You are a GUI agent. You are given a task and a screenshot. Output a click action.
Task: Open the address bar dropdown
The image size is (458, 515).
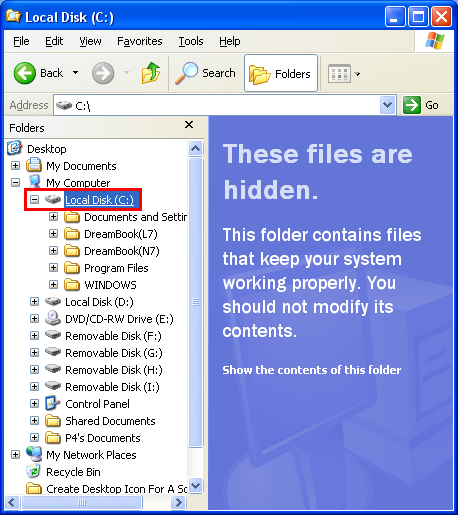(x=387, y=105)
